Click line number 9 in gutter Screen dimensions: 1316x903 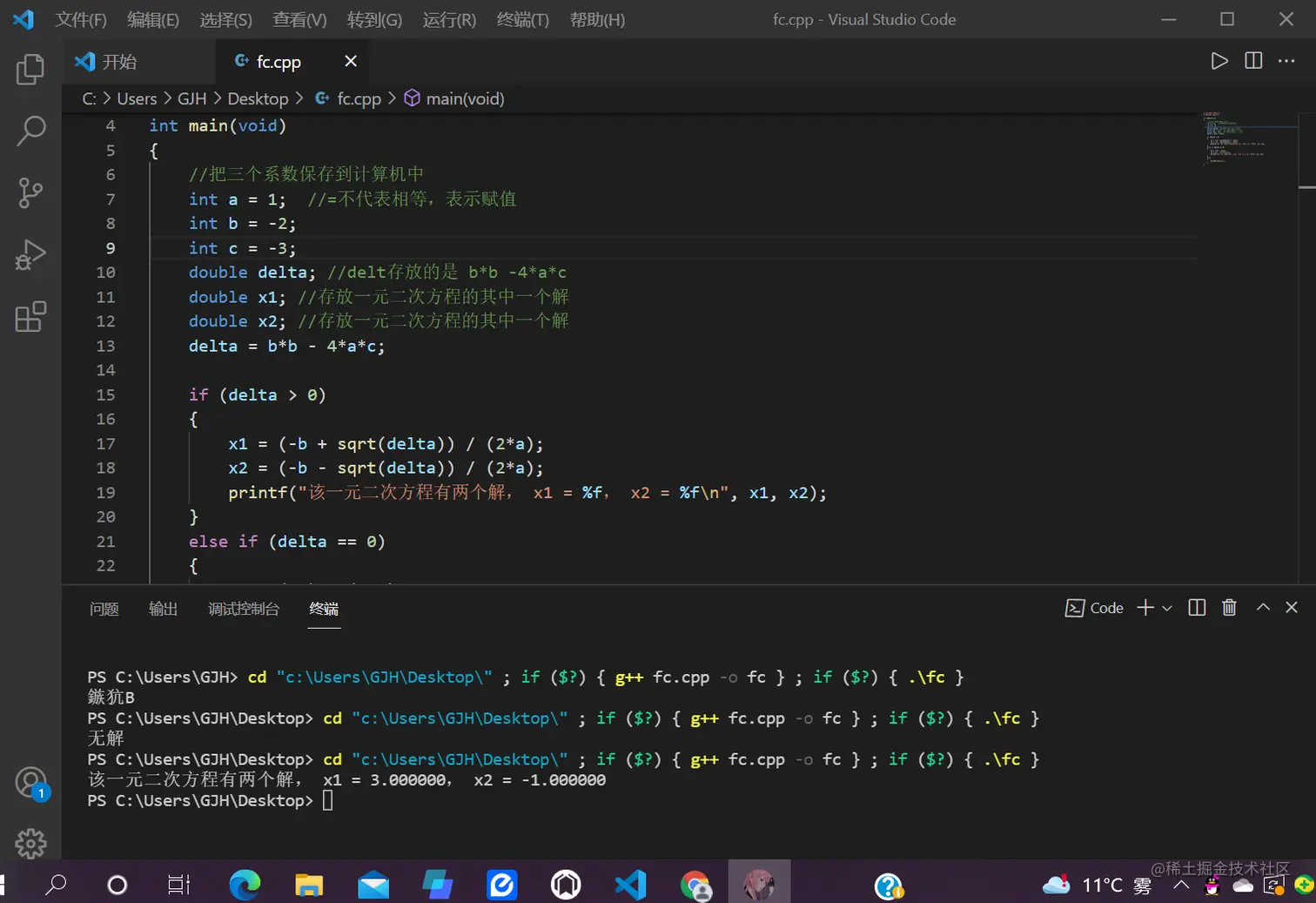[x=111, y=248]
